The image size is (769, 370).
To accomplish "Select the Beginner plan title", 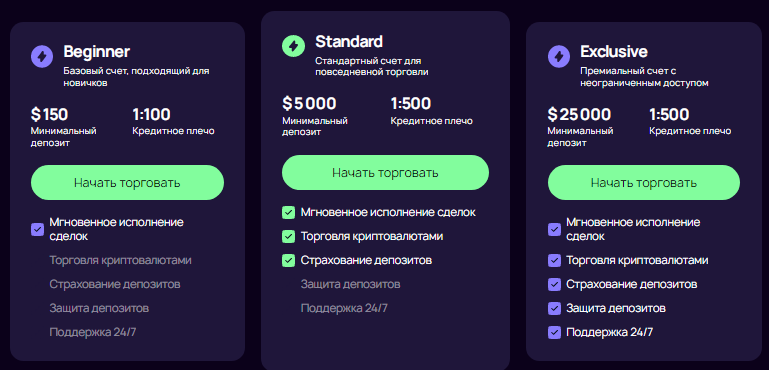I will click(x=97, y=52).
